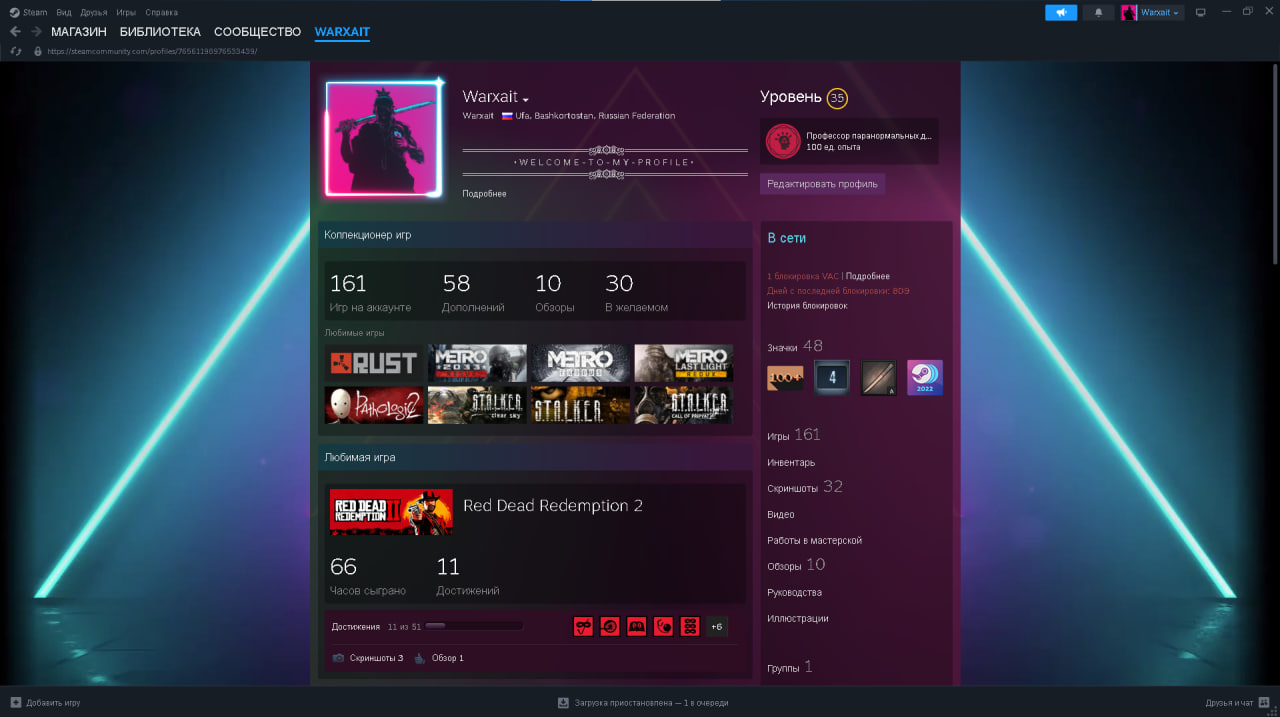Open the second red achievement icon
The width and height of the screenshot is (1280, 717).
(x=610, y=627)
